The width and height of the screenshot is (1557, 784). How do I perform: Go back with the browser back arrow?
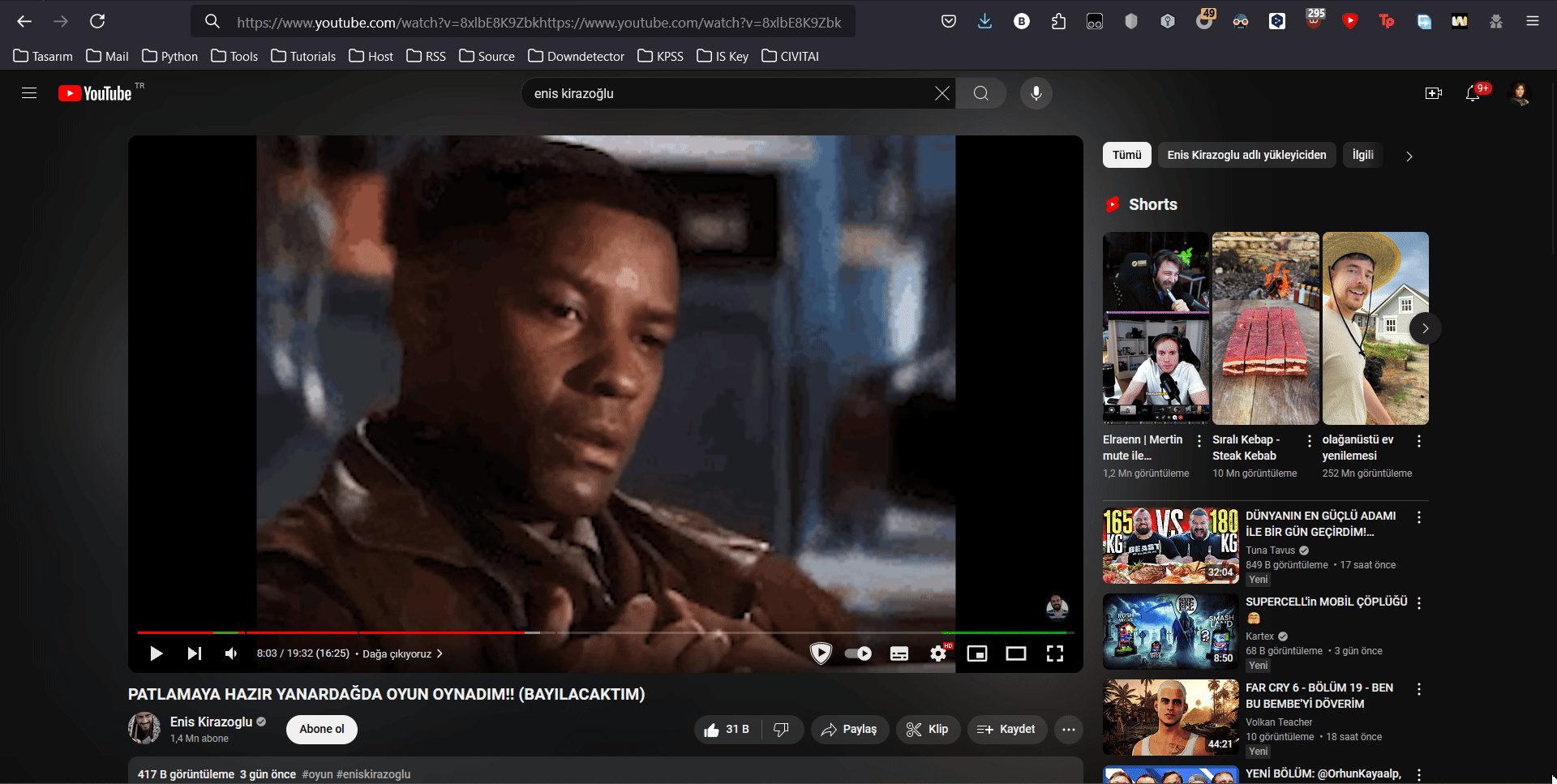[24, 21]
